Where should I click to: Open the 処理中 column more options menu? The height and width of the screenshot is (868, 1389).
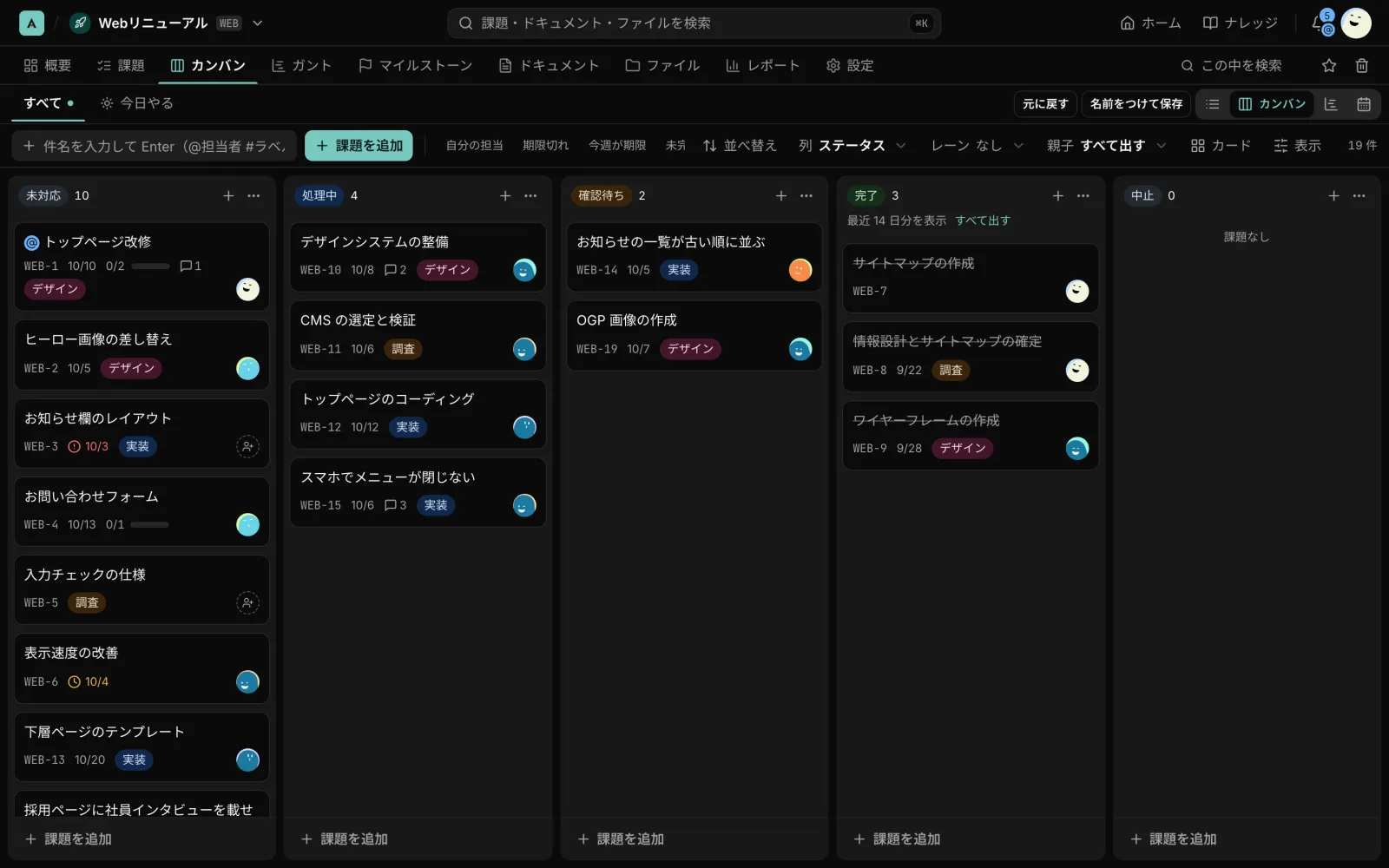click(530, 196)
